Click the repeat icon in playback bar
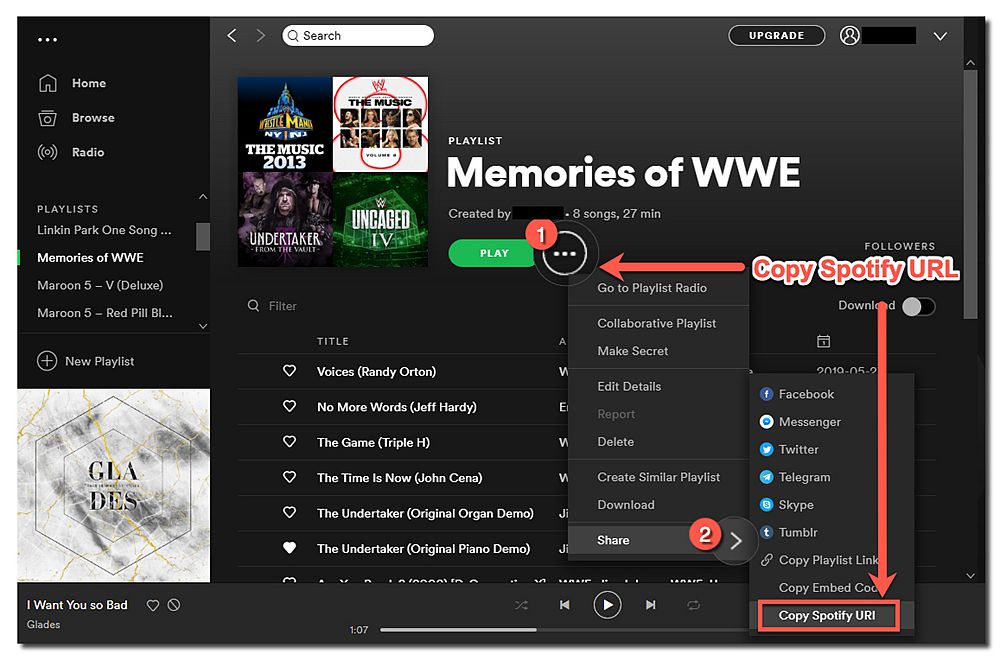This screenshot has height=667, width=1000. [694, 605]
